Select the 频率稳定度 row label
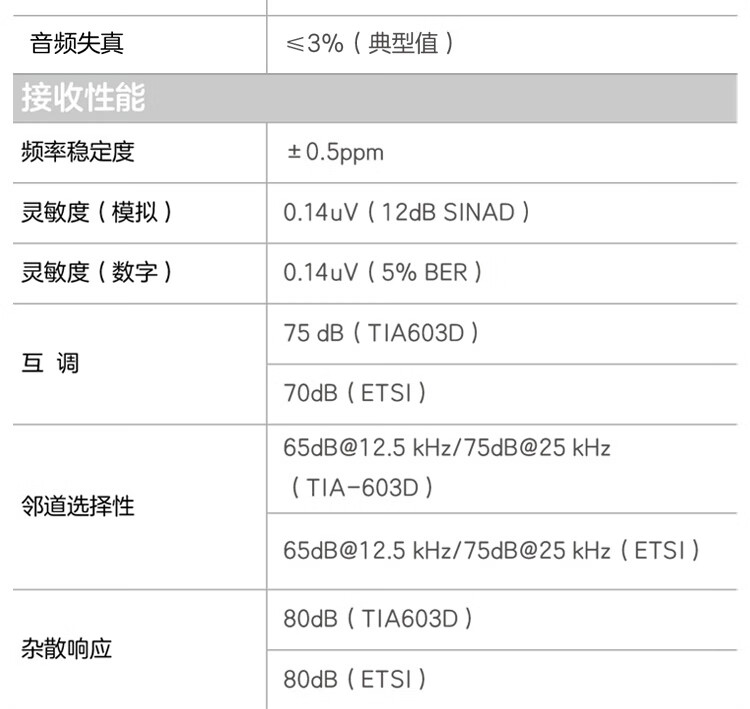Viewport: 750px width, 709px height. (77, 152)
